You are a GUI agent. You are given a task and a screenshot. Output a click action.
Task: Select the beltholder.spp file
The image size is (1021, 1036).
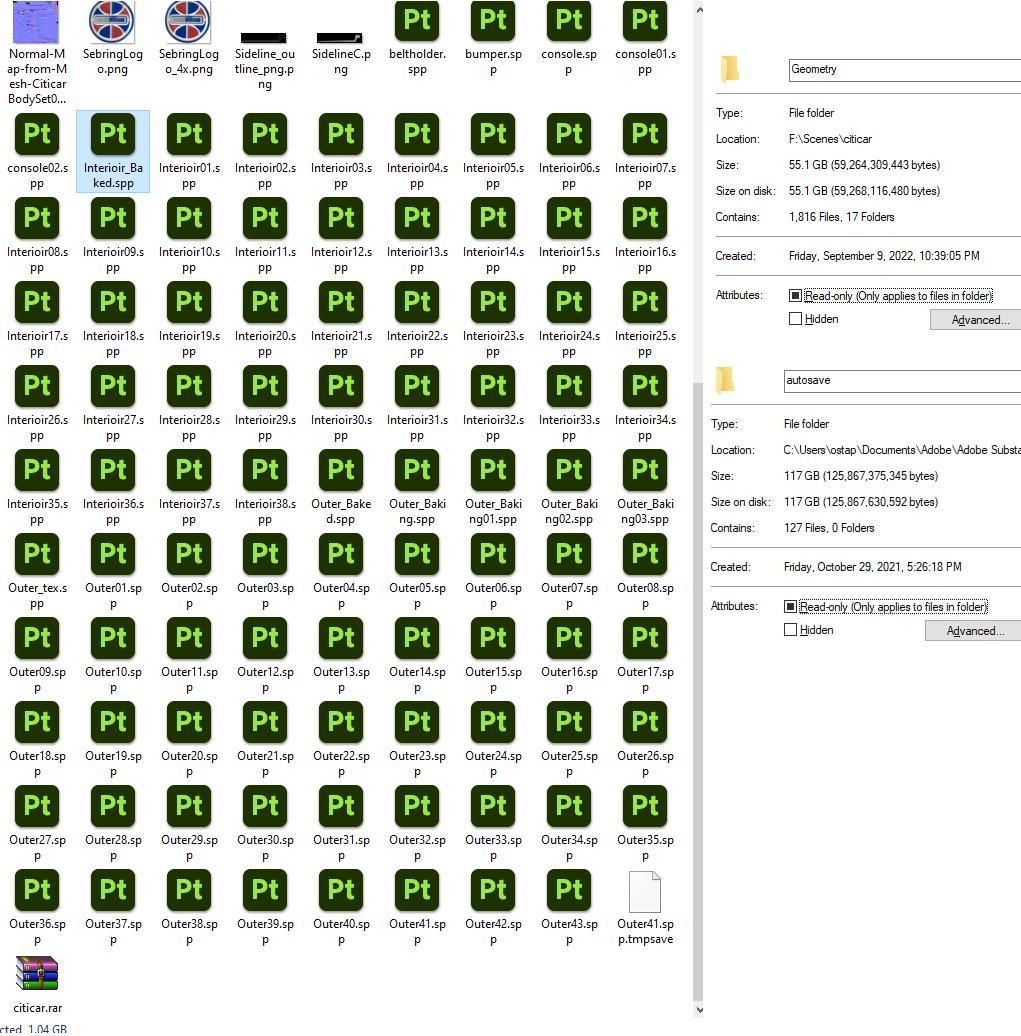point(417,38)
